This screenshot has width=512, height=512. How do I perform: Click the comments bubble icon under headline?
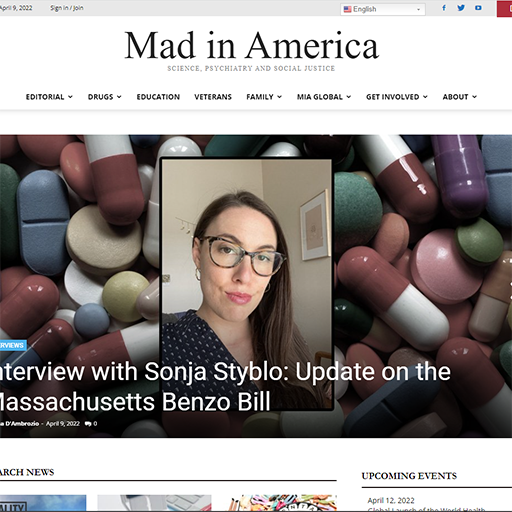point(88,424)
